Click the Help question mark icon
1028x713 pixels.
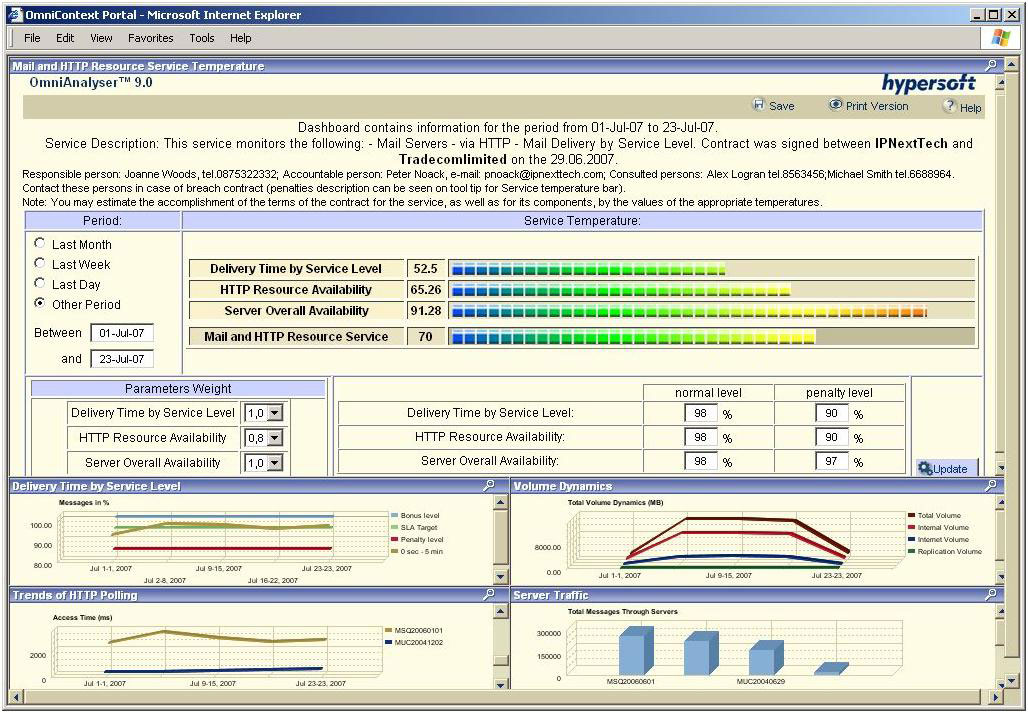949,106
